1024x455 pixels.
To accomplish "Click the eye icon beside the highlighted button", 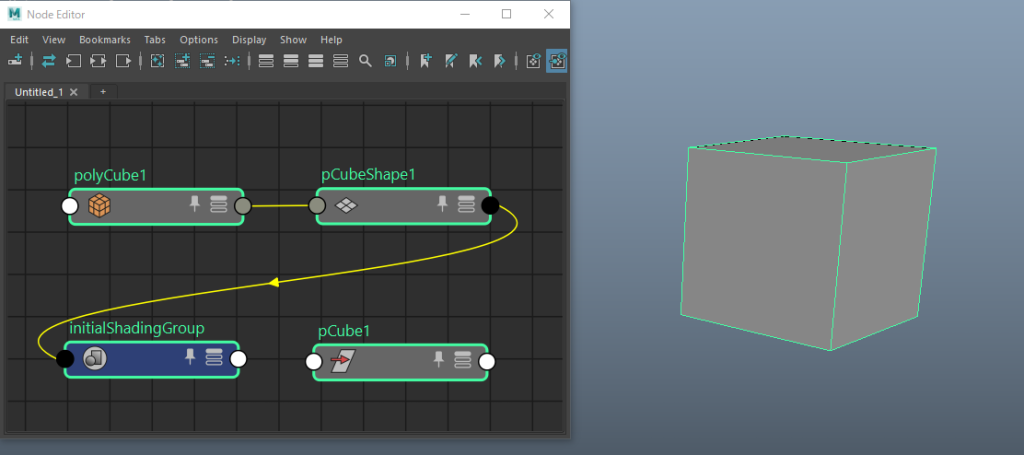I will [534, 61].
